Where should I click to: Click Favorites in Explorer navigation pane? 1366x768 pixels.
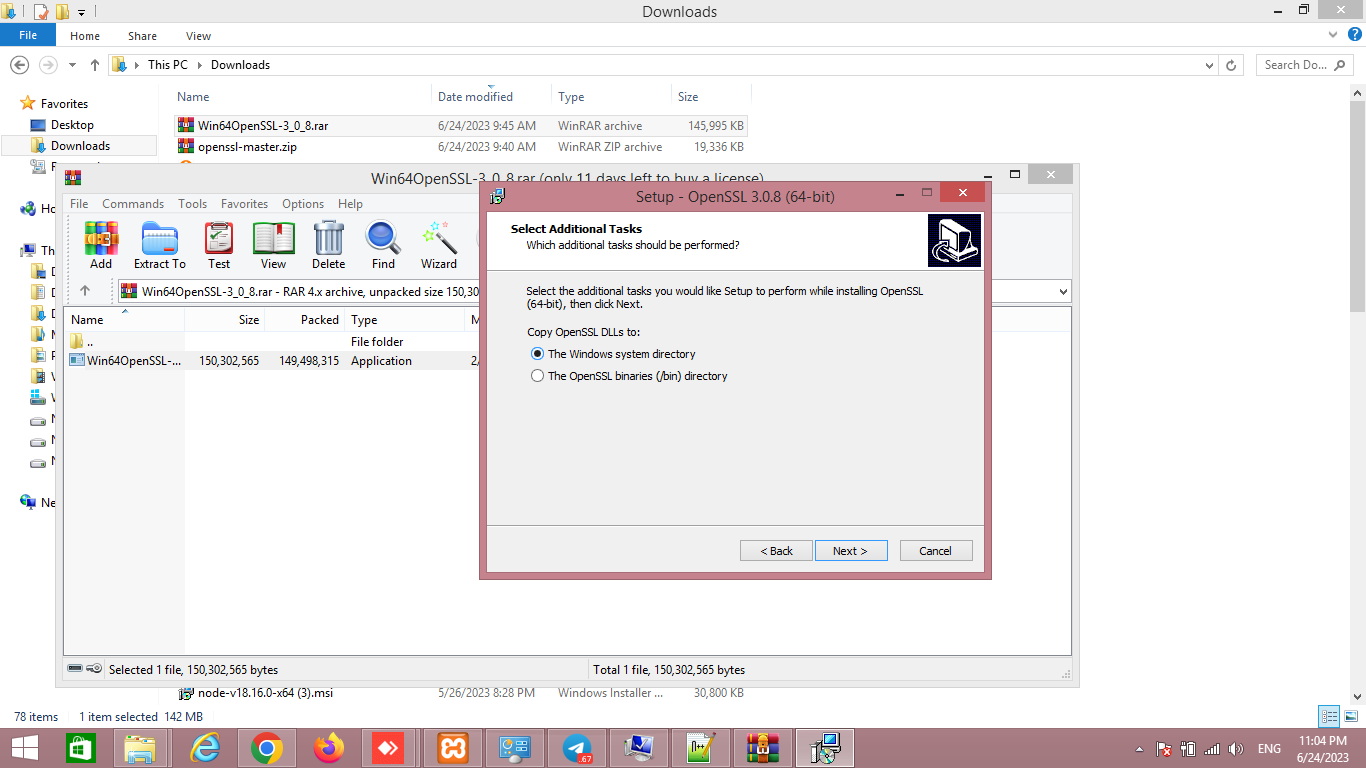tap(64, 104)
